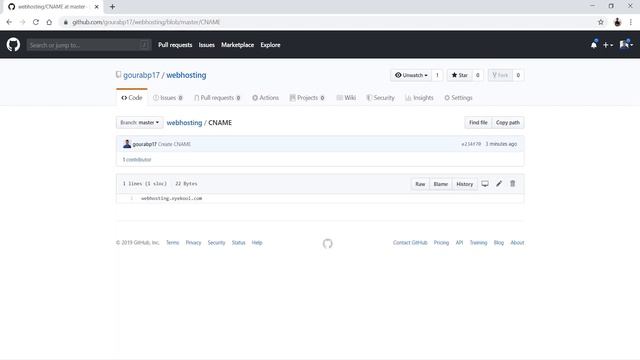Open the webhosting repository title link
The image size is (640, 360).
pos(186,75)
